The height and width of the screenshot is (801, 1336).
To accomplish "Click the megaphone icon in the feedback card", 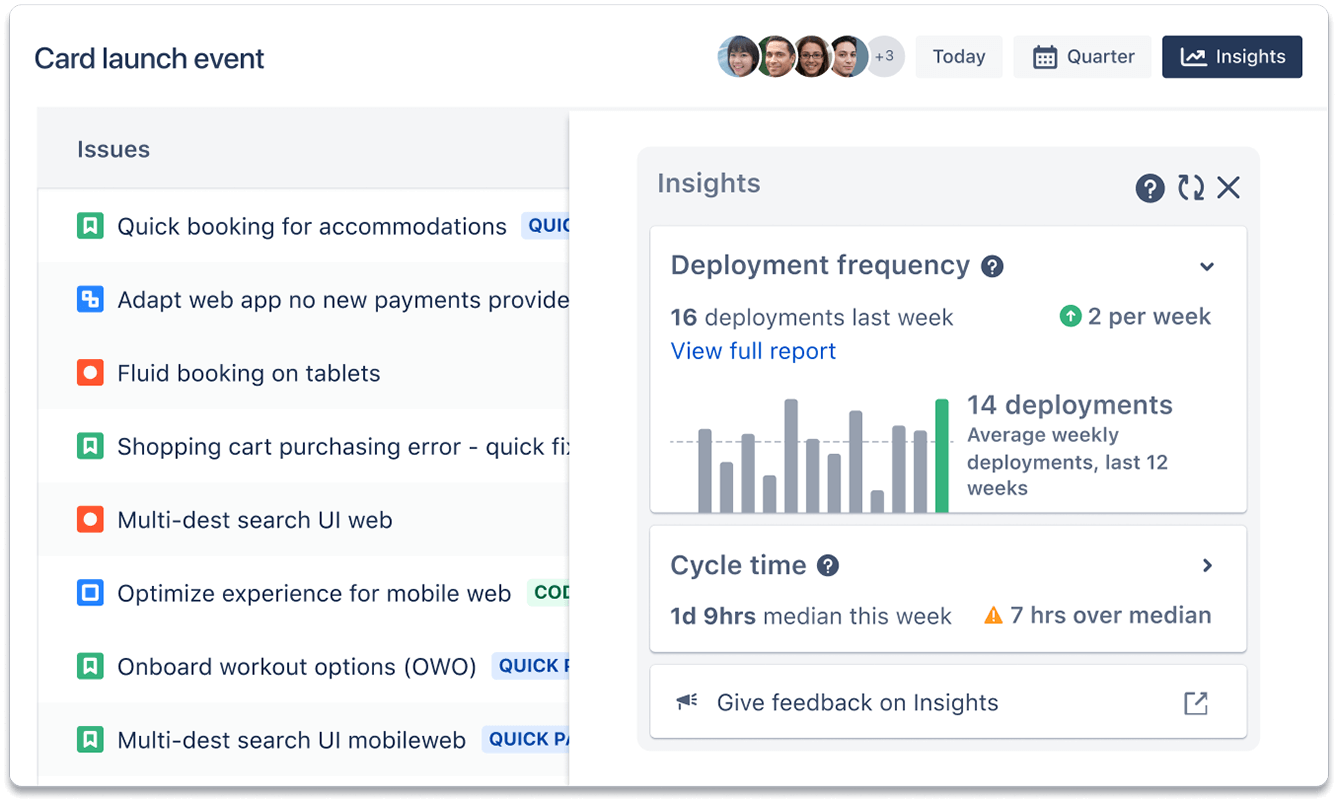I will [686, 702].
